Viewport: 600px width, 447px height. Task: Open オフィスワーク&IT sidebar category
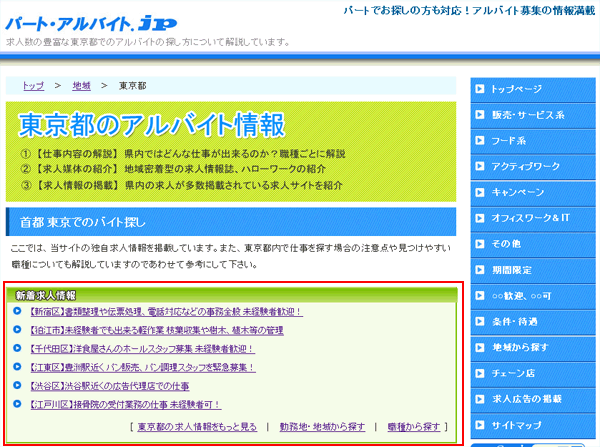pyautogui.click(x=533, y=219)
